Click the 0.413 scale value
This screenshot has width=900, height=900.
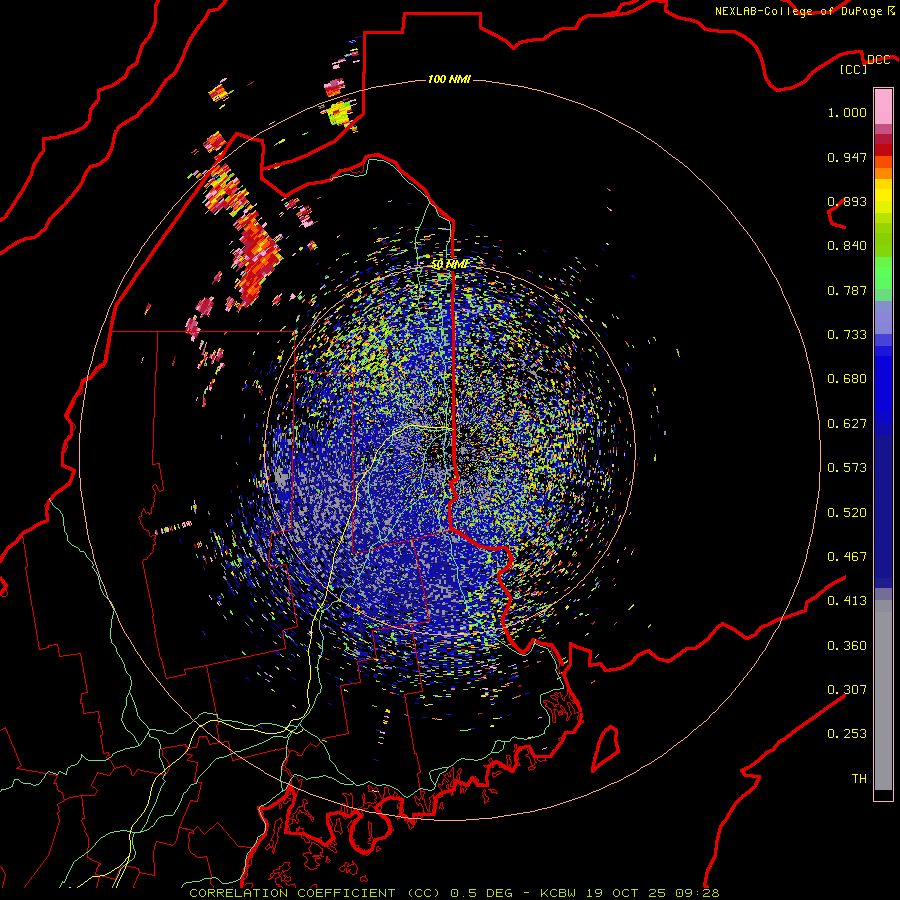847,601
